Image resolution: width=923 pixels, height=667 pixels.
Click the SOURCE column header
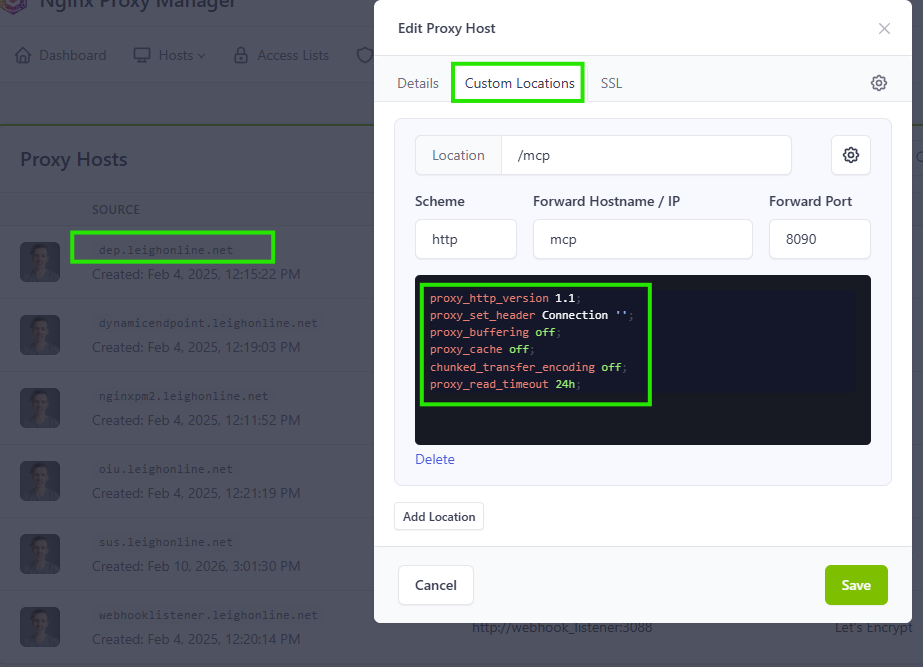click(116, 210)
